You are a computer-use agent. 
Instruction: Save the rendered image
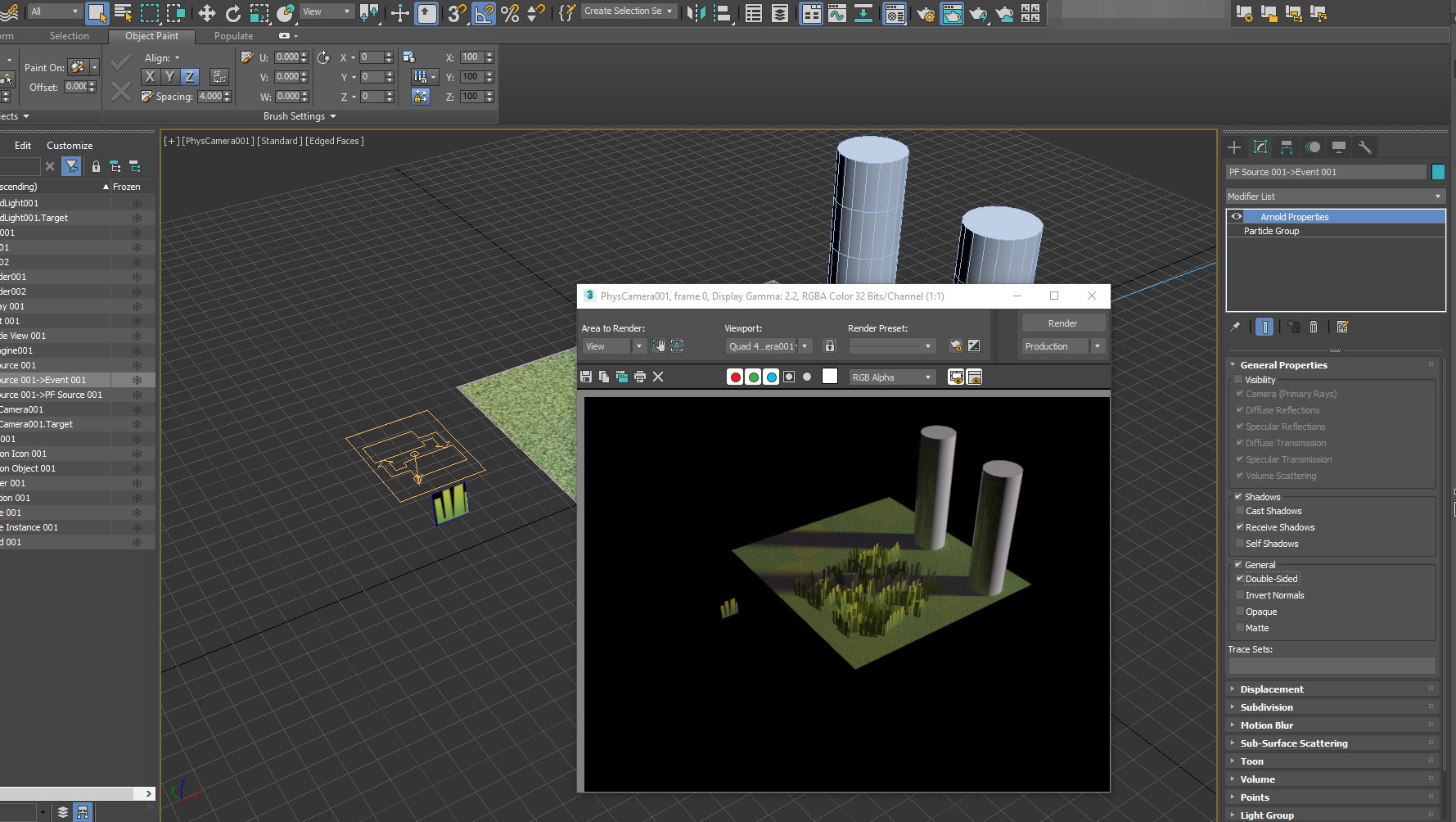click(x=585, y=377)
